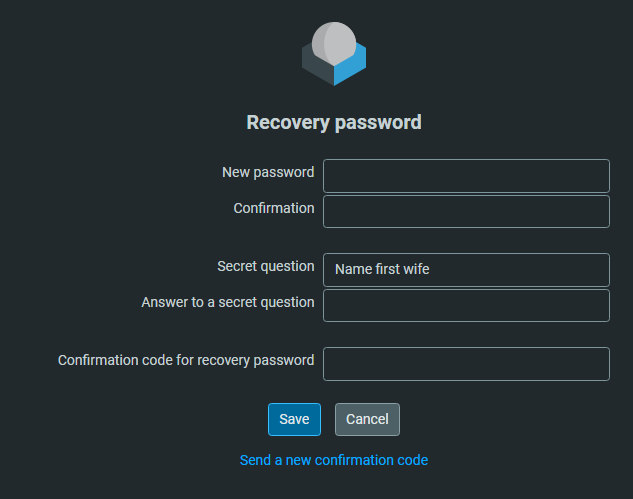Click the gray sphere in the logo
633x499 pixels.
334,44
